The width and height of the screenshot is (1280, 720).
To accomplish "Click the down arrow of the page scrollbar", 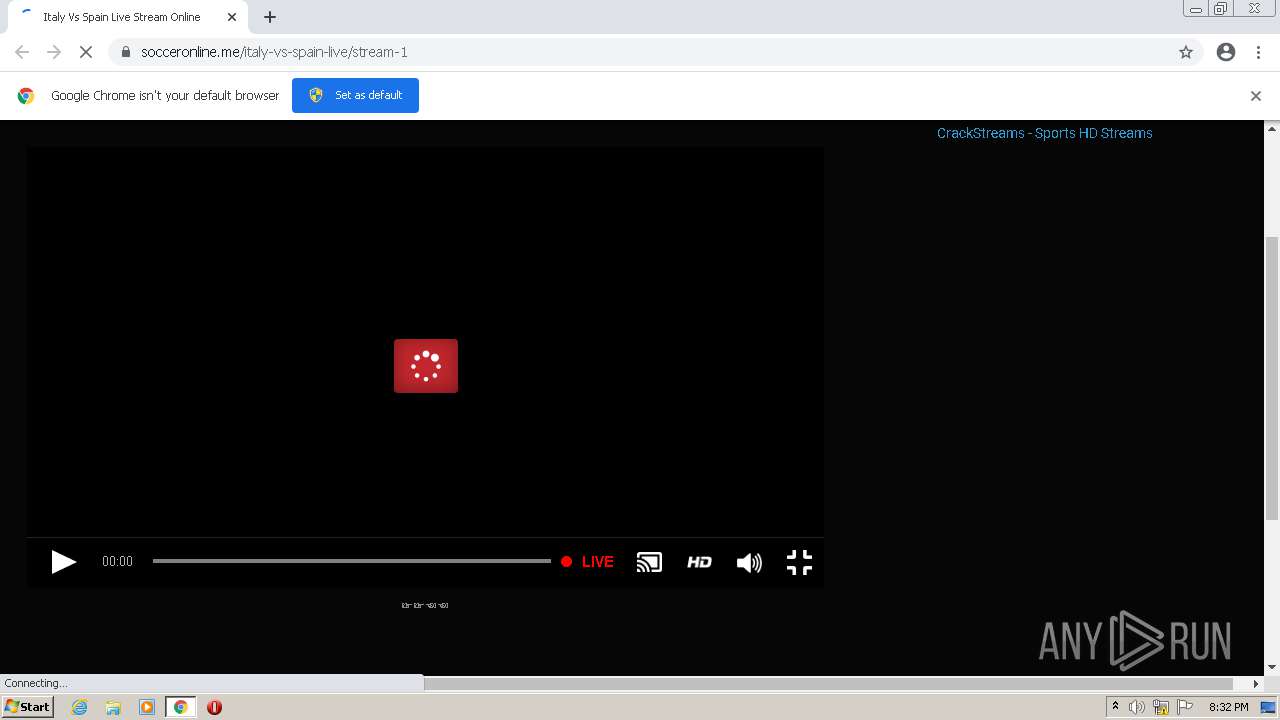I will click(1272, 667).
